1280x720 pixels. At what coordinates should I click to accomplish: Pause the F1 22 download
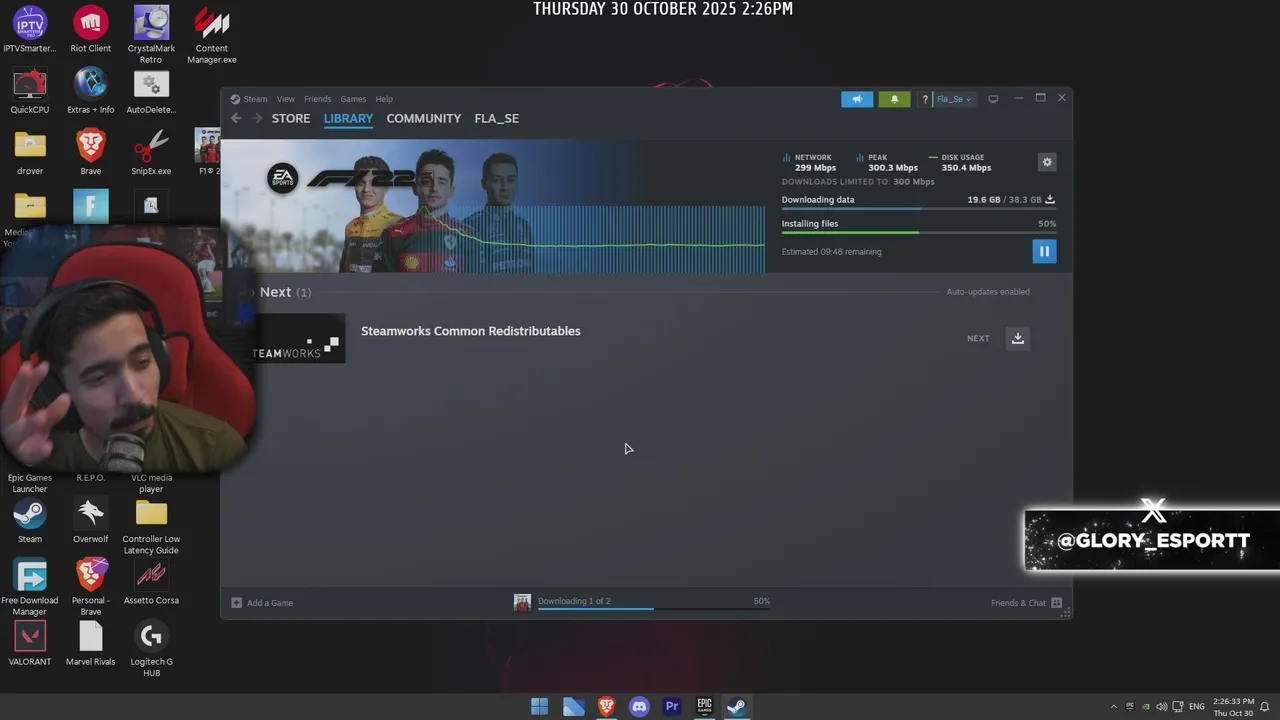click(x=1044, y=251)
